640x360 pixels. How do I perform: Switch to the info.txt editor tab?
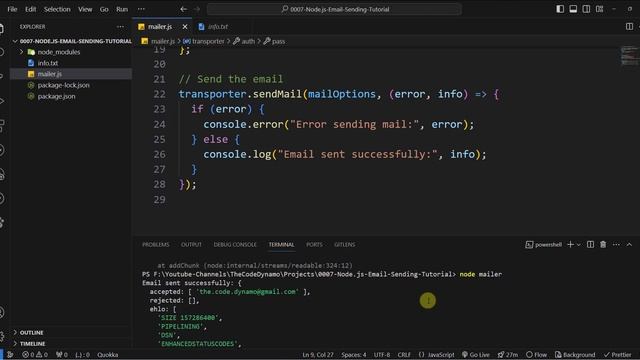[218, 27]
